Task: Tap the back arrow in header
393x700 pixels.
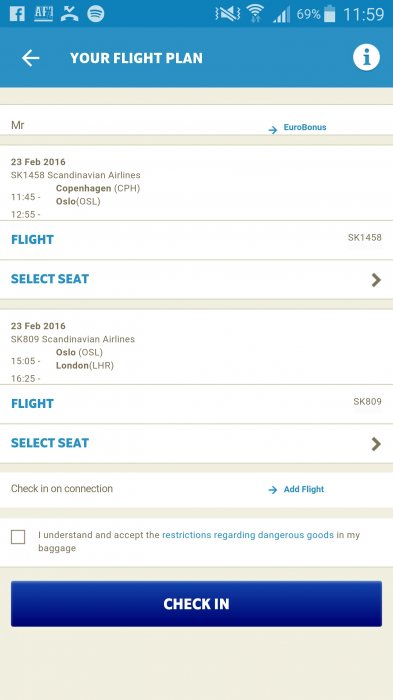Action: click(x=30, y=58)
